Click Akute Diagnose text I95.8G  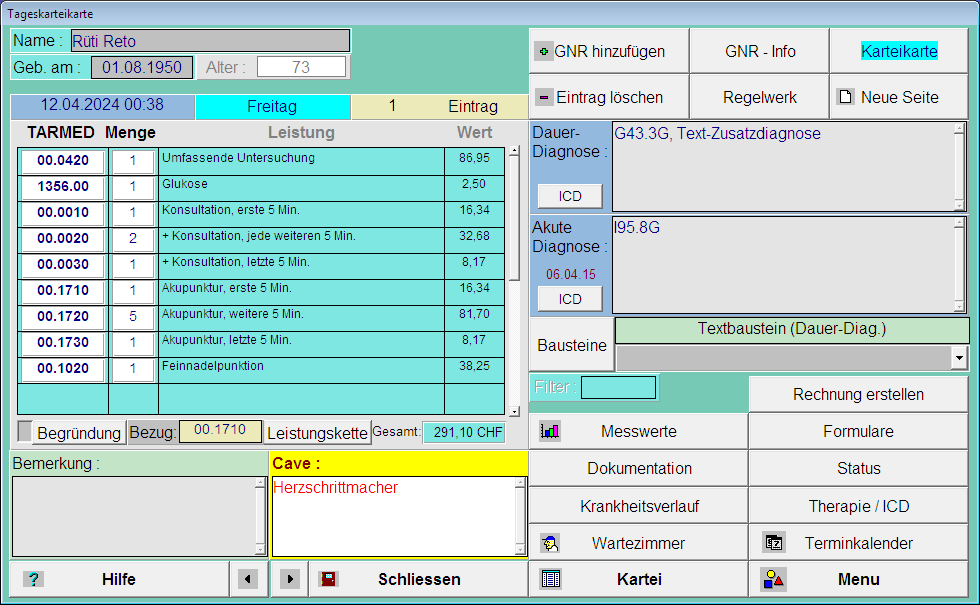click(x=637, y=228)
